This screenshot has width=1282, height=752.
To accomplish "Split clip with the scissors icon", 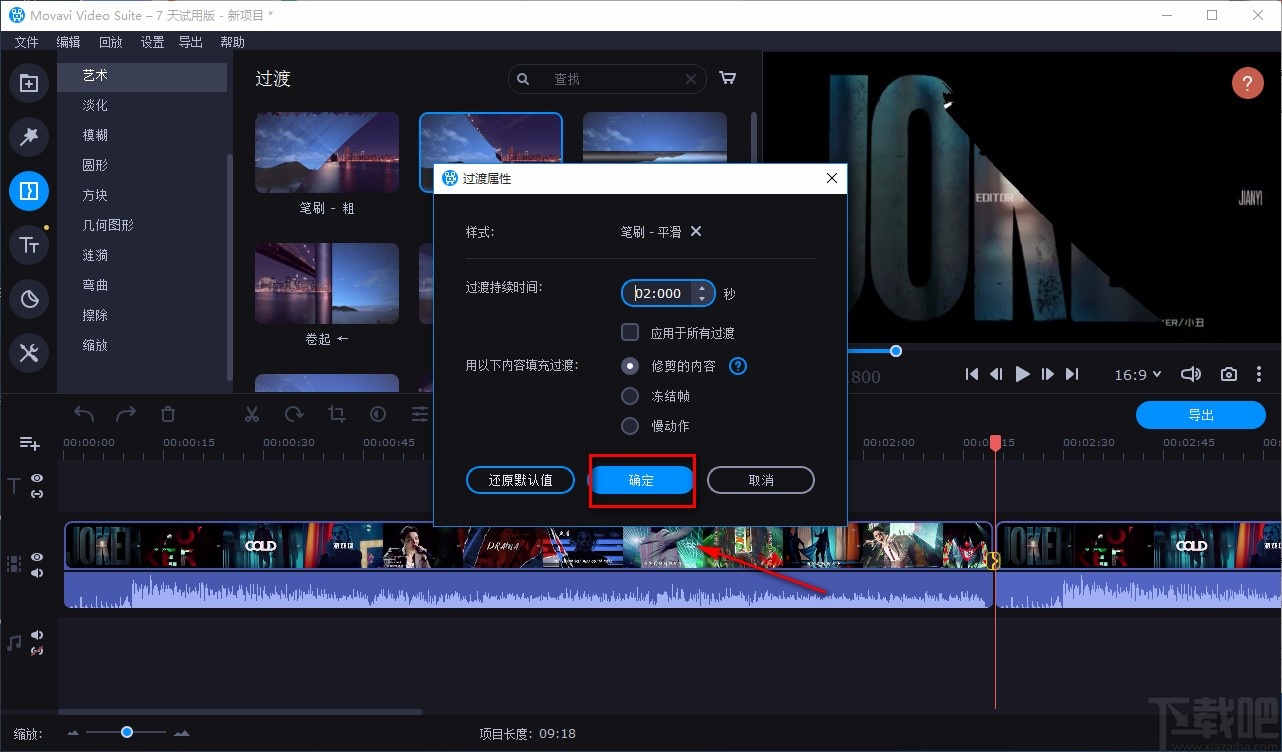I will click(x=252, y=414).
